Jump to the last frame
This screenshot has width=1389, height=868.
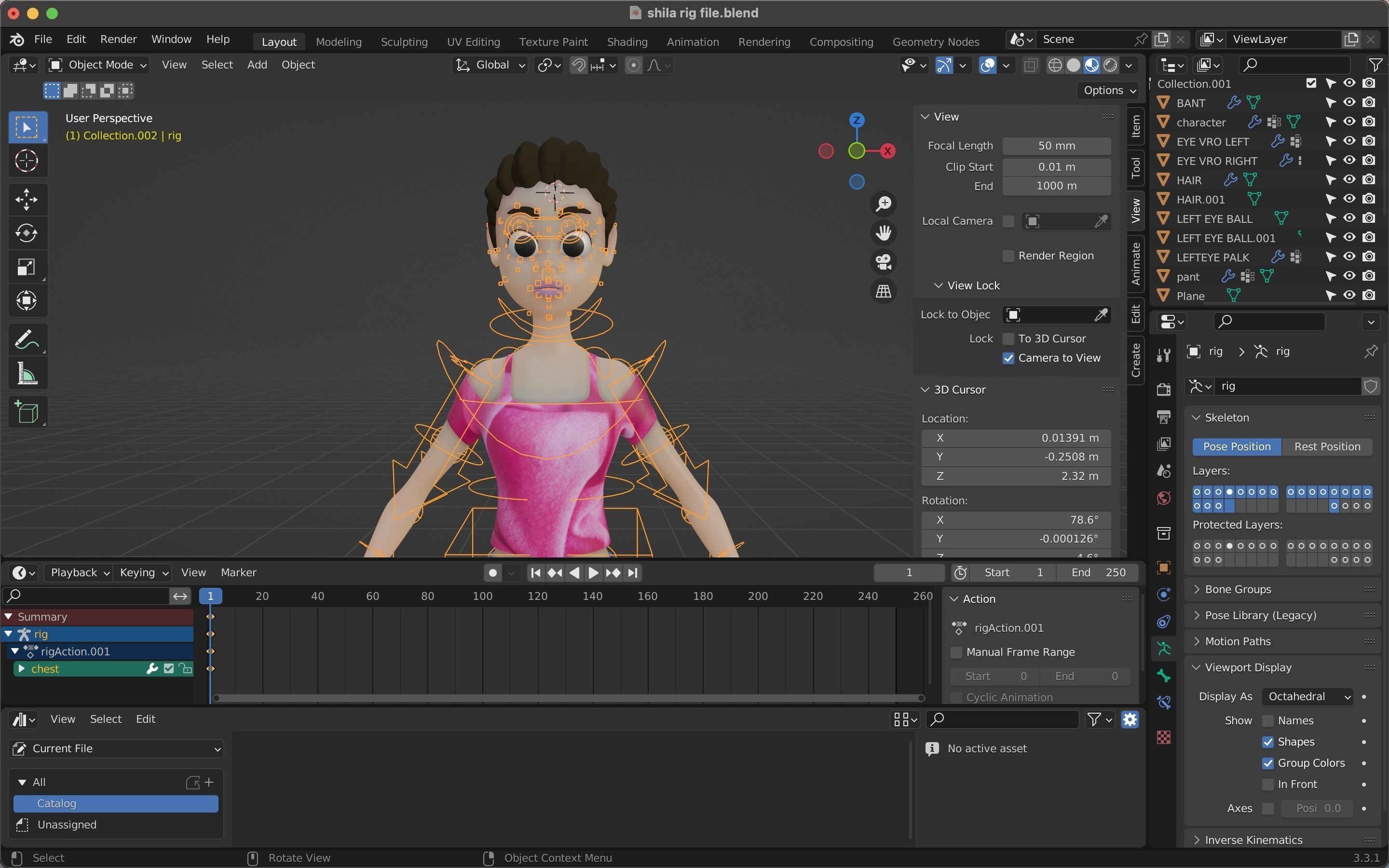tap(632, 572)
